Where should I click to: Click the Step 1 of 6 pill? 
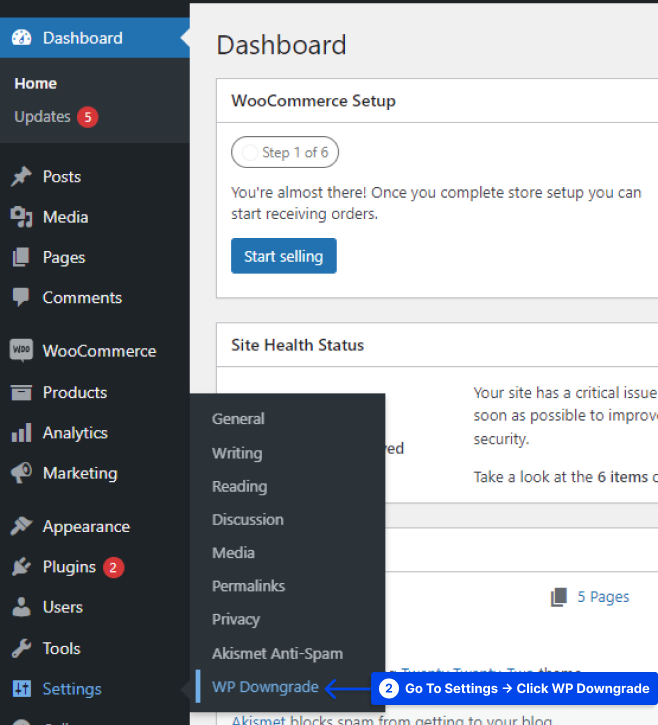coord(285,152)
